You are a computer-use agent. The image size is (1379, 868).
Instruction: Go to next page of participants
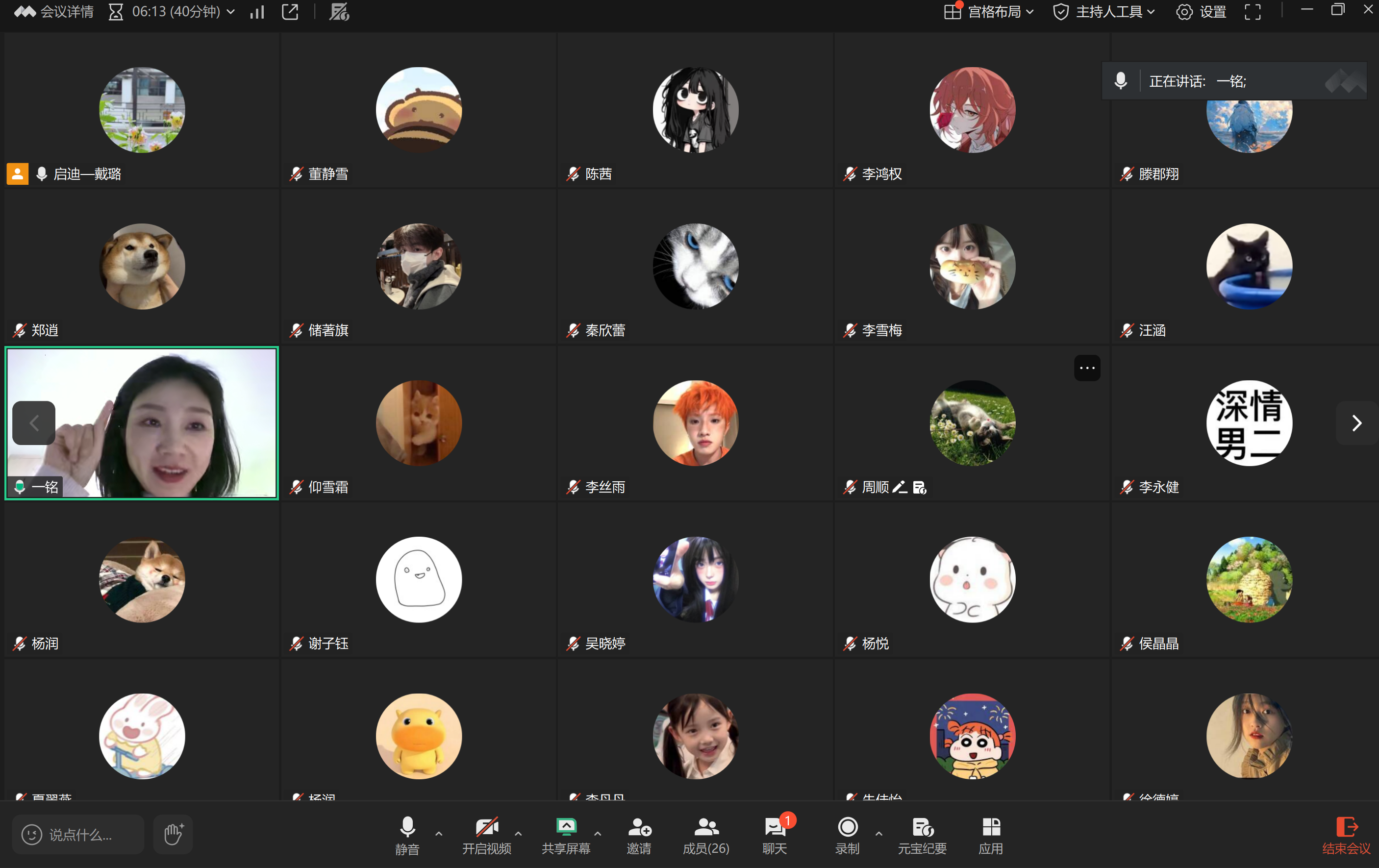click(x=1356, y=423)
